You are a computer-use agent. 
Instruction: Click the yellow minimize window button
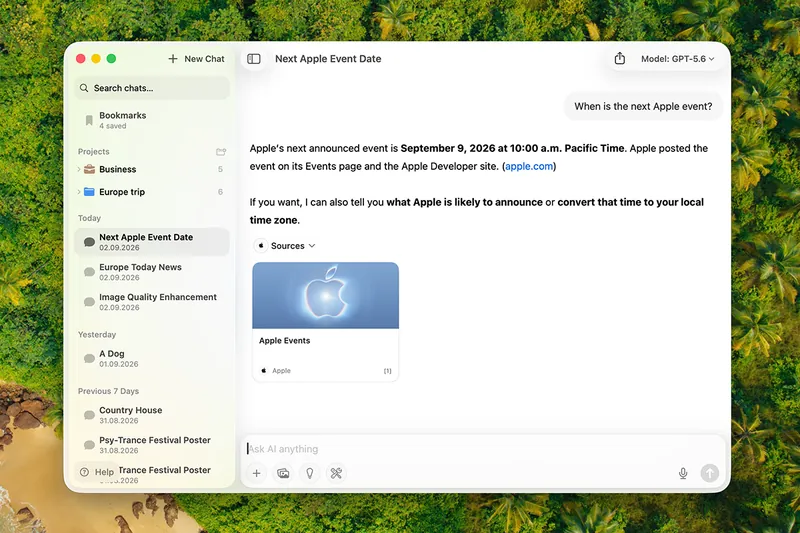click(96, 59)
